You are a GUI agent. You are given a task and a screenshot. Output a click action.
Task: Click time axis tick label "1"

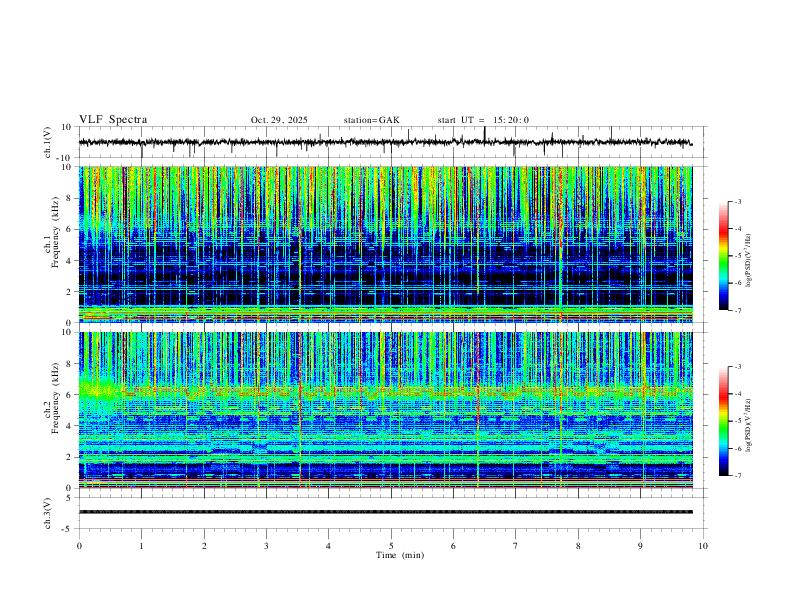tap(141, 546)
